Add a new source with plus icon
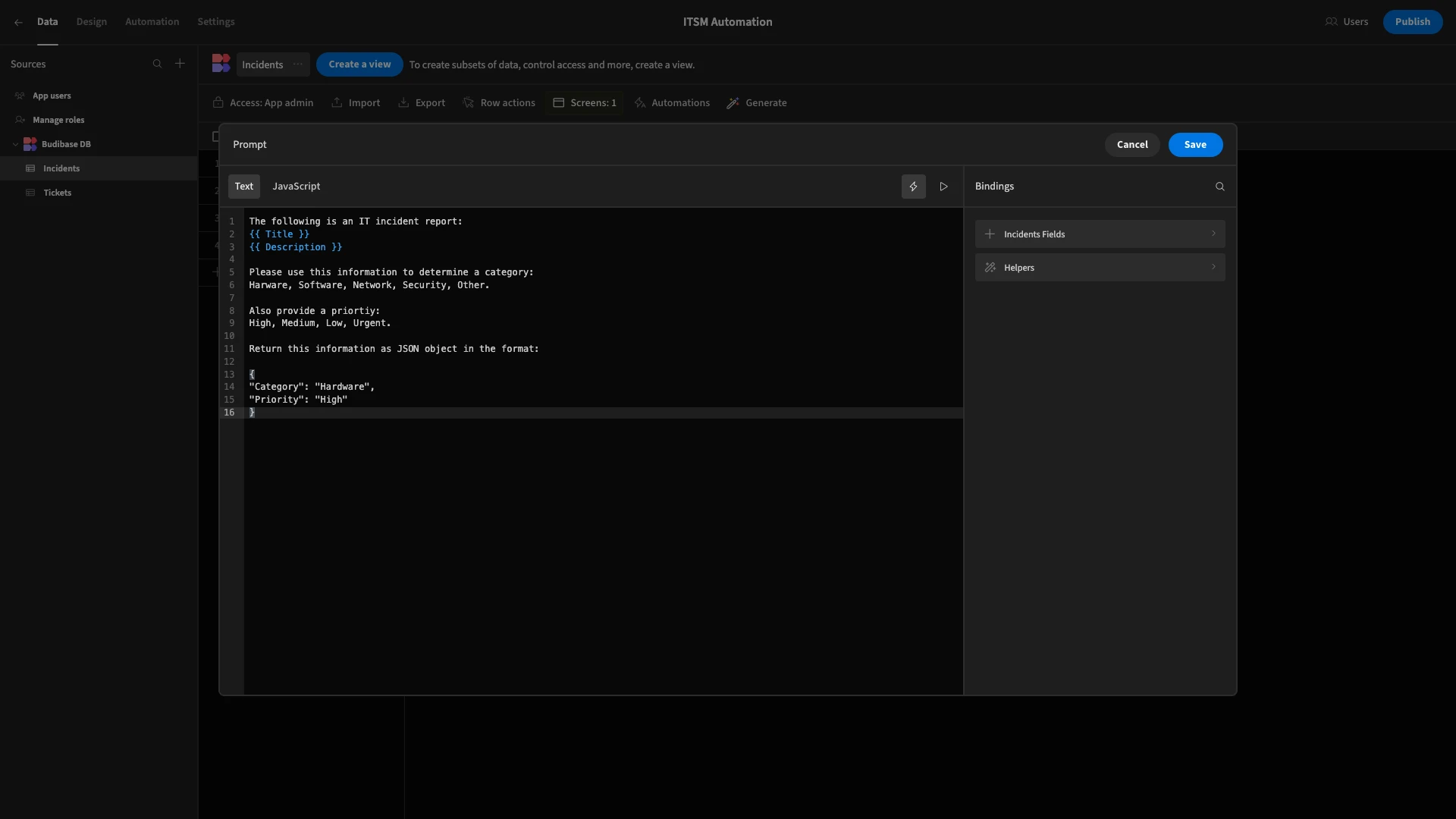1456x819 pixels. [180, 64]
